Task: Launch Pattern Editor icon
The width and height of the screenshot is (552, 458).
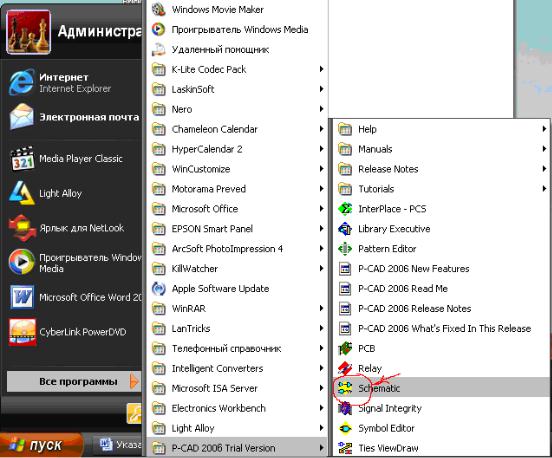Action: [x=345, y=249]
